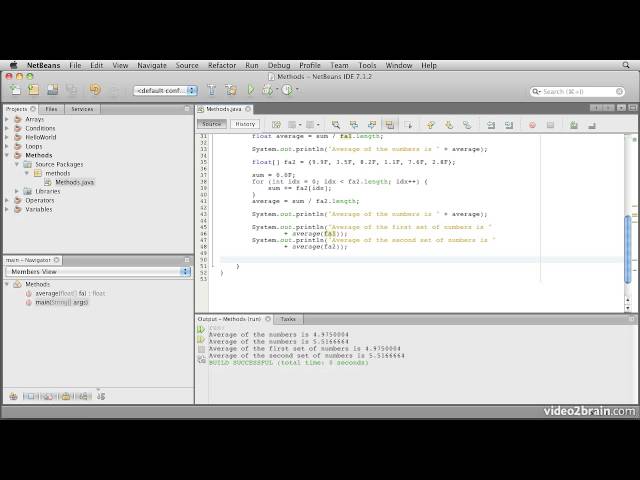
Task: Open the Navigate menu
Action: [152, 65]
